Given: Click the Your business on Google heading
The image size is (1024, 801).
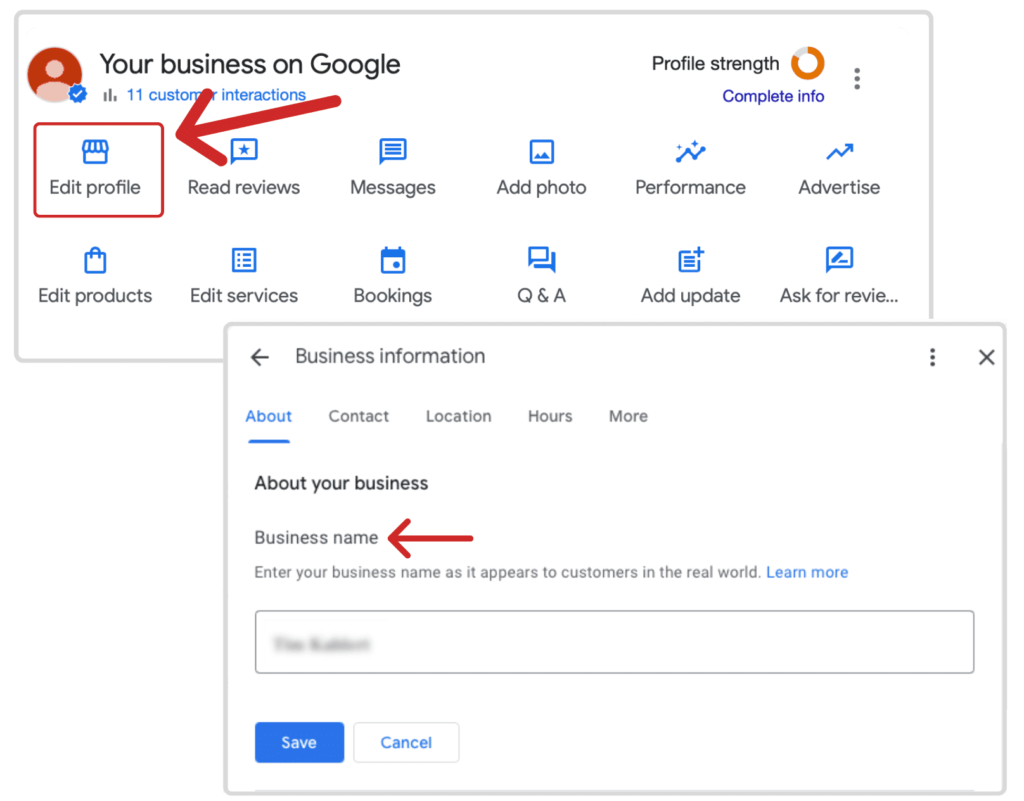Looking at the screenshot, I should click(x=250, y=65).
